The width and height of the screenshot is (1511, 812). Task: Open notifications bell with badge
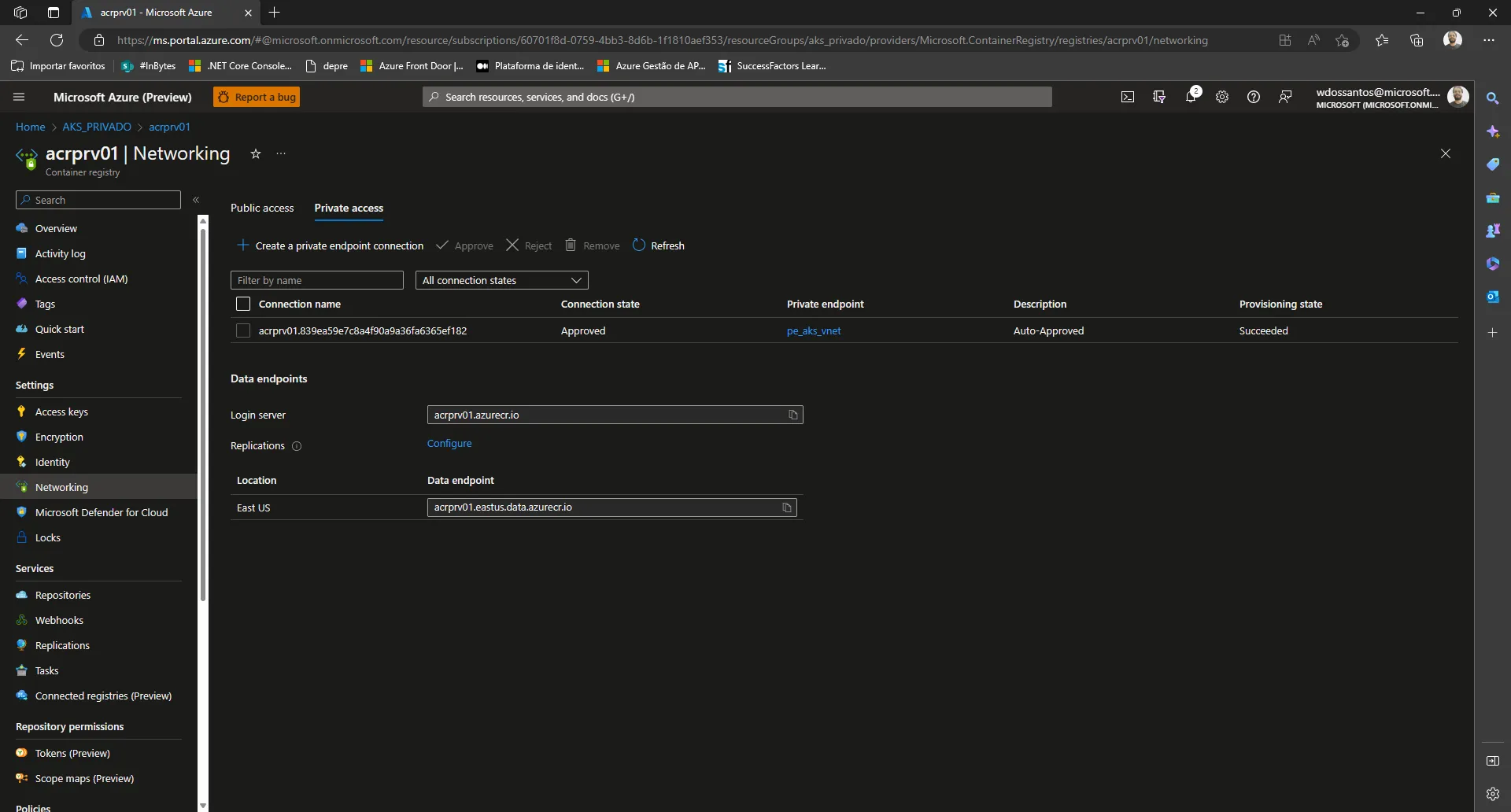click(x=1191, y=96)
